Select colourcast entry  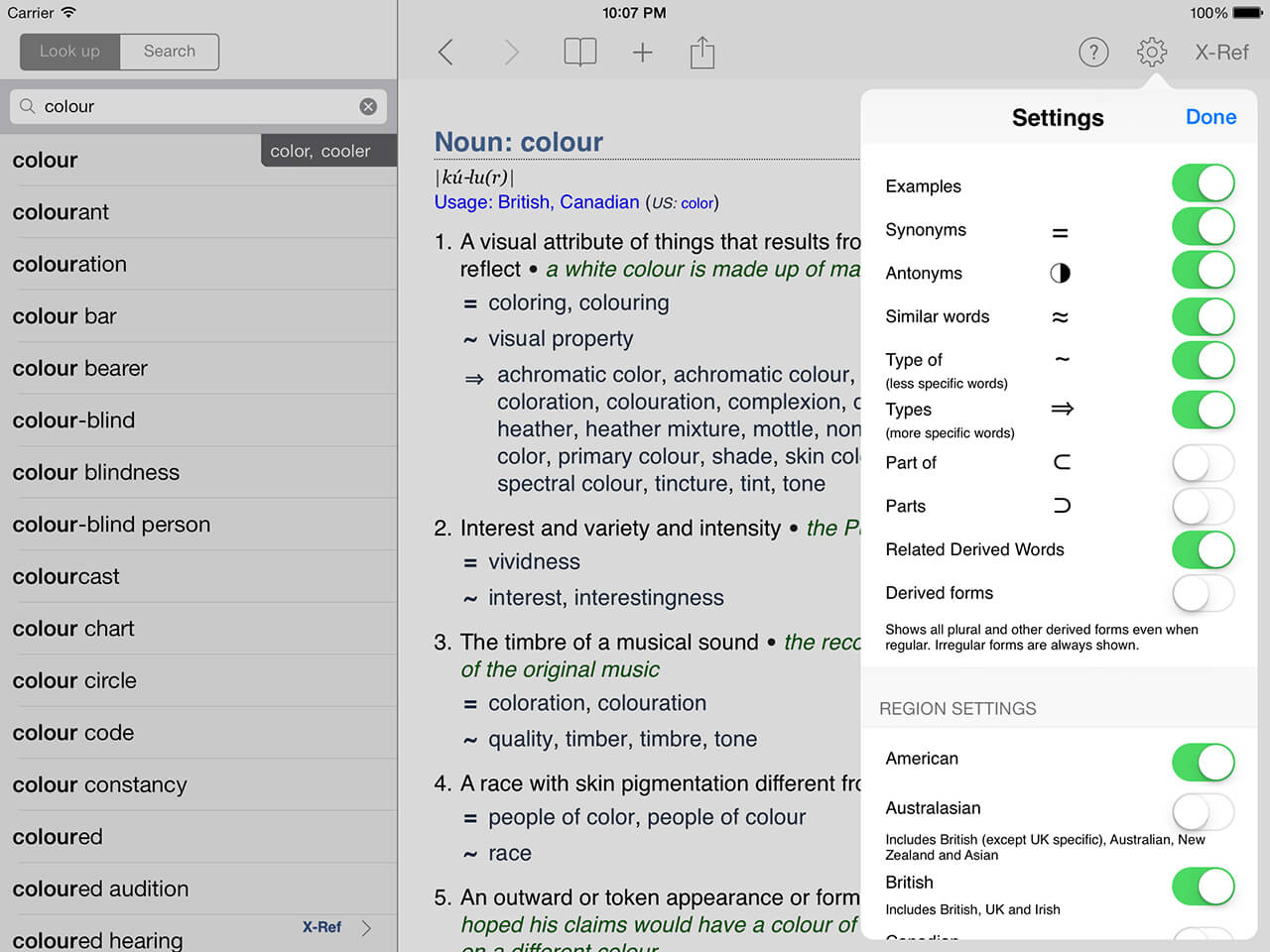coord(198,576)
